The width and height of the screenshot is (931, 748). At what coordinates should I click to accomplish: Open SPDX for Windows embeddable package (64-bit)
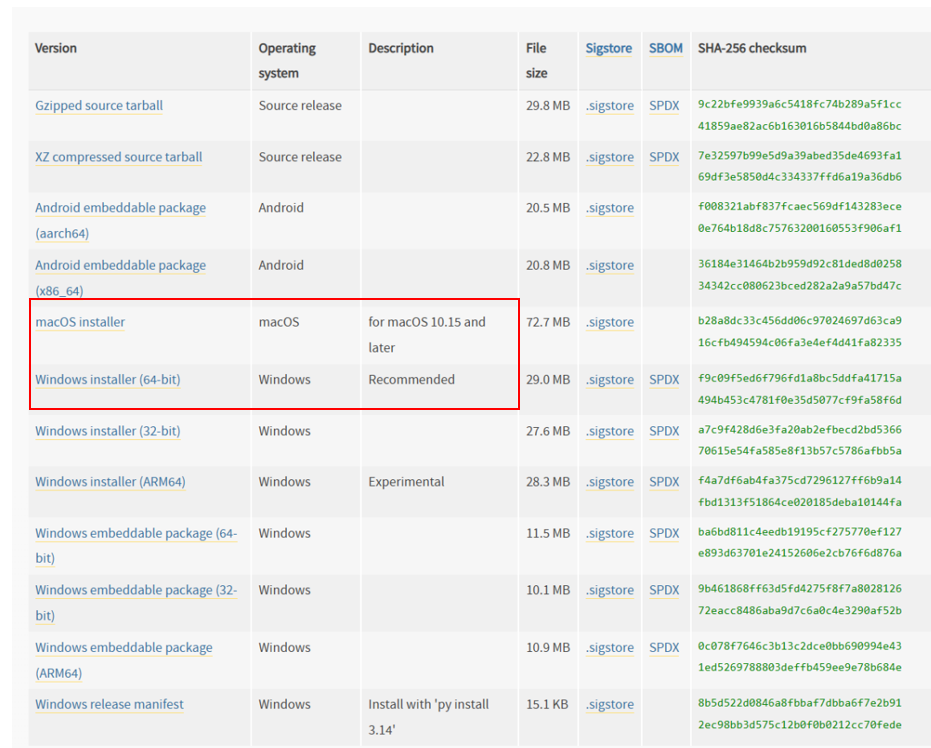pyautogui.click(x=664, y=534)
